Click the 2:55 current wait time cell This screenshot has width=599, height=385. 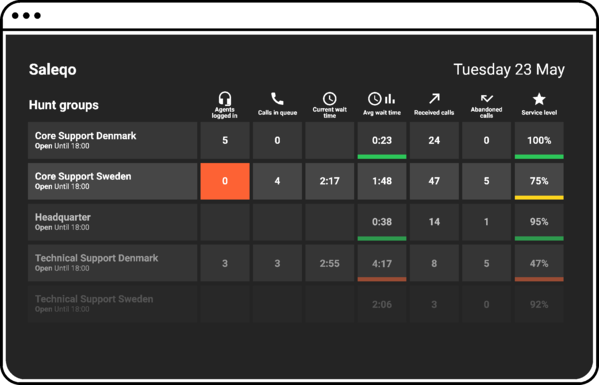(x=330, y=263)
